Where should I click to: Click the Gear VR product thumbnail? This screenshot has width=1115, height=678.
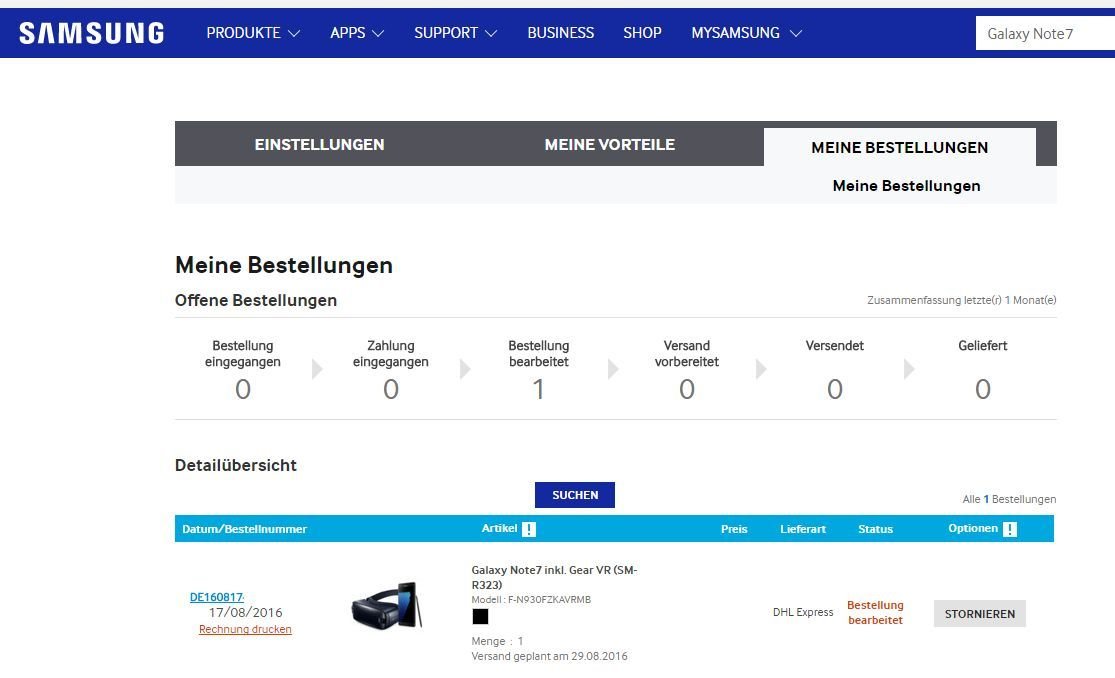click(x=388, y=605)
